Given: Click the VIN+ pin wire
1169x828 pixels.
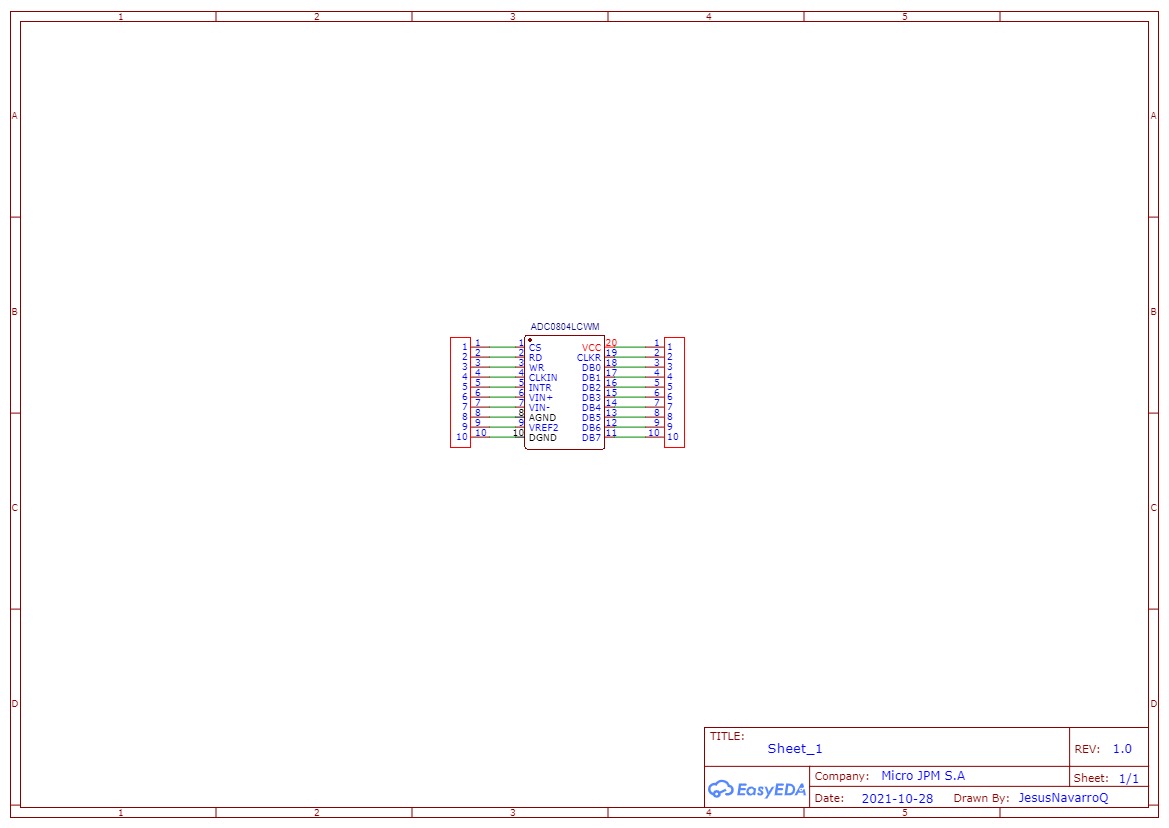Looking at the screenshot, I should (x=501, y=396).
